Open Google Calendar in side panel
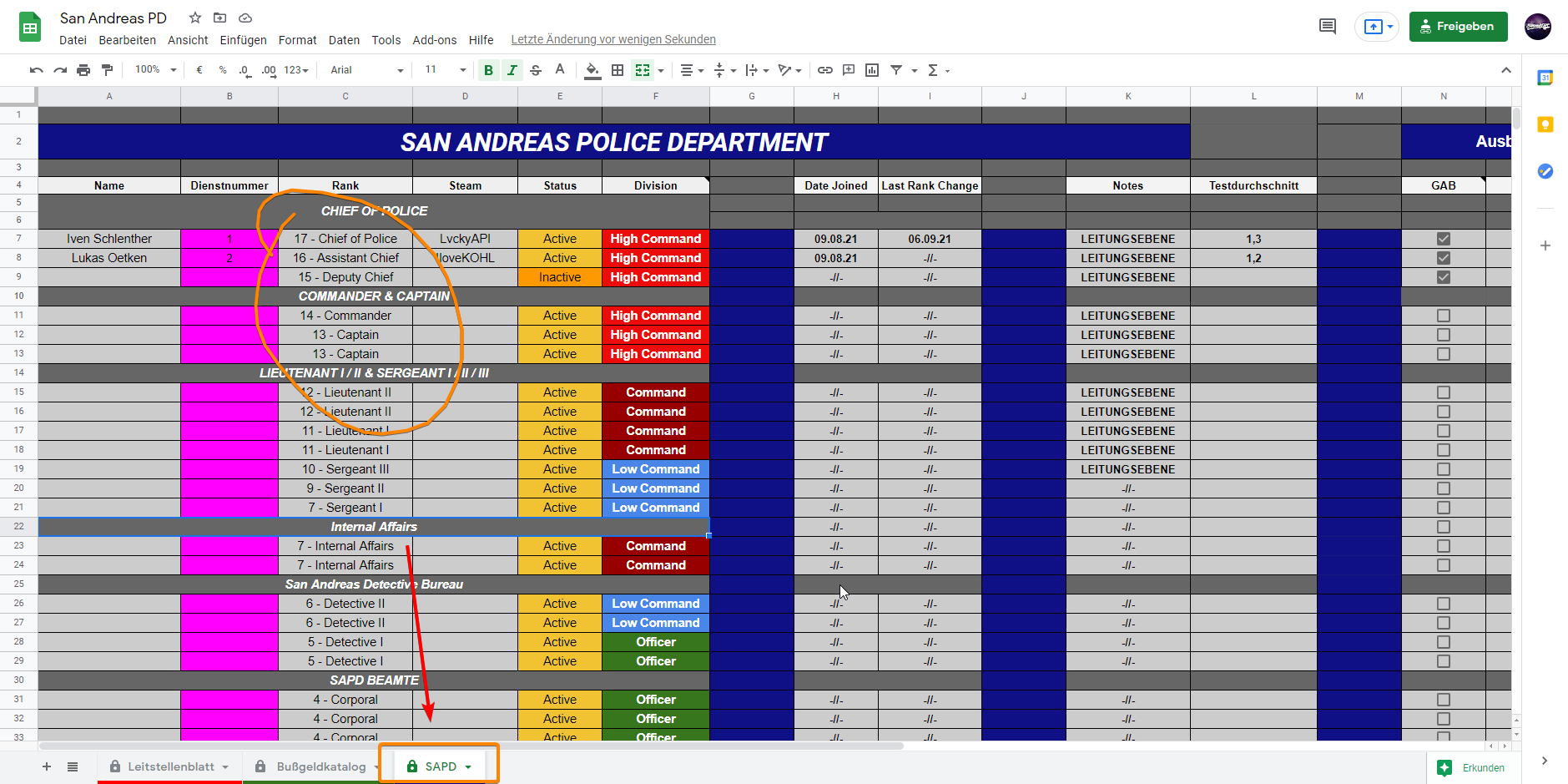The width and height of the screenshot is (1568, 784). click(1545, 78)
